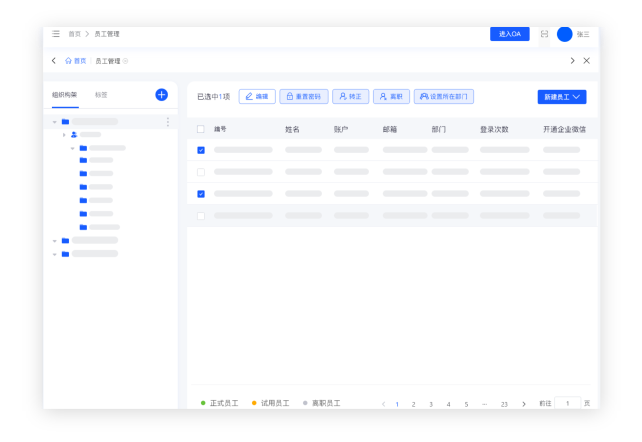642x442 pixels.
Task: Click the 进入OA button
Action: coord(509,34)
